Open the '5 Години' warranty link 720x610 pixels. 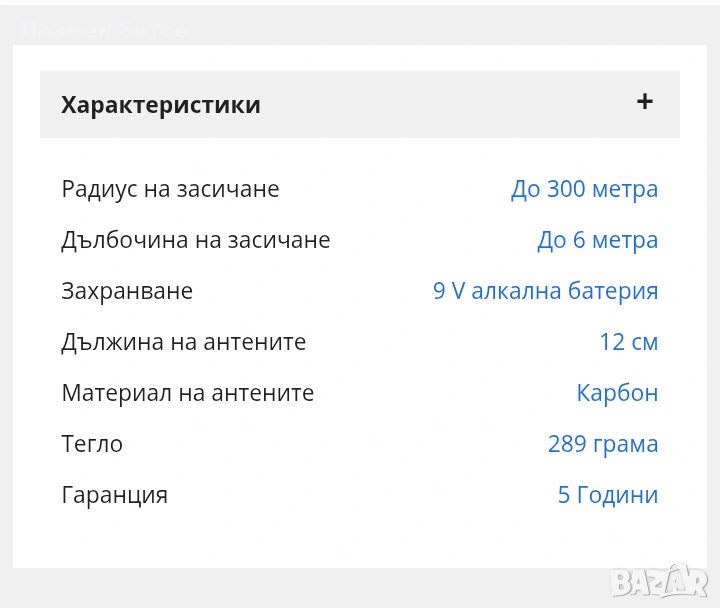(x=607, y=495)
